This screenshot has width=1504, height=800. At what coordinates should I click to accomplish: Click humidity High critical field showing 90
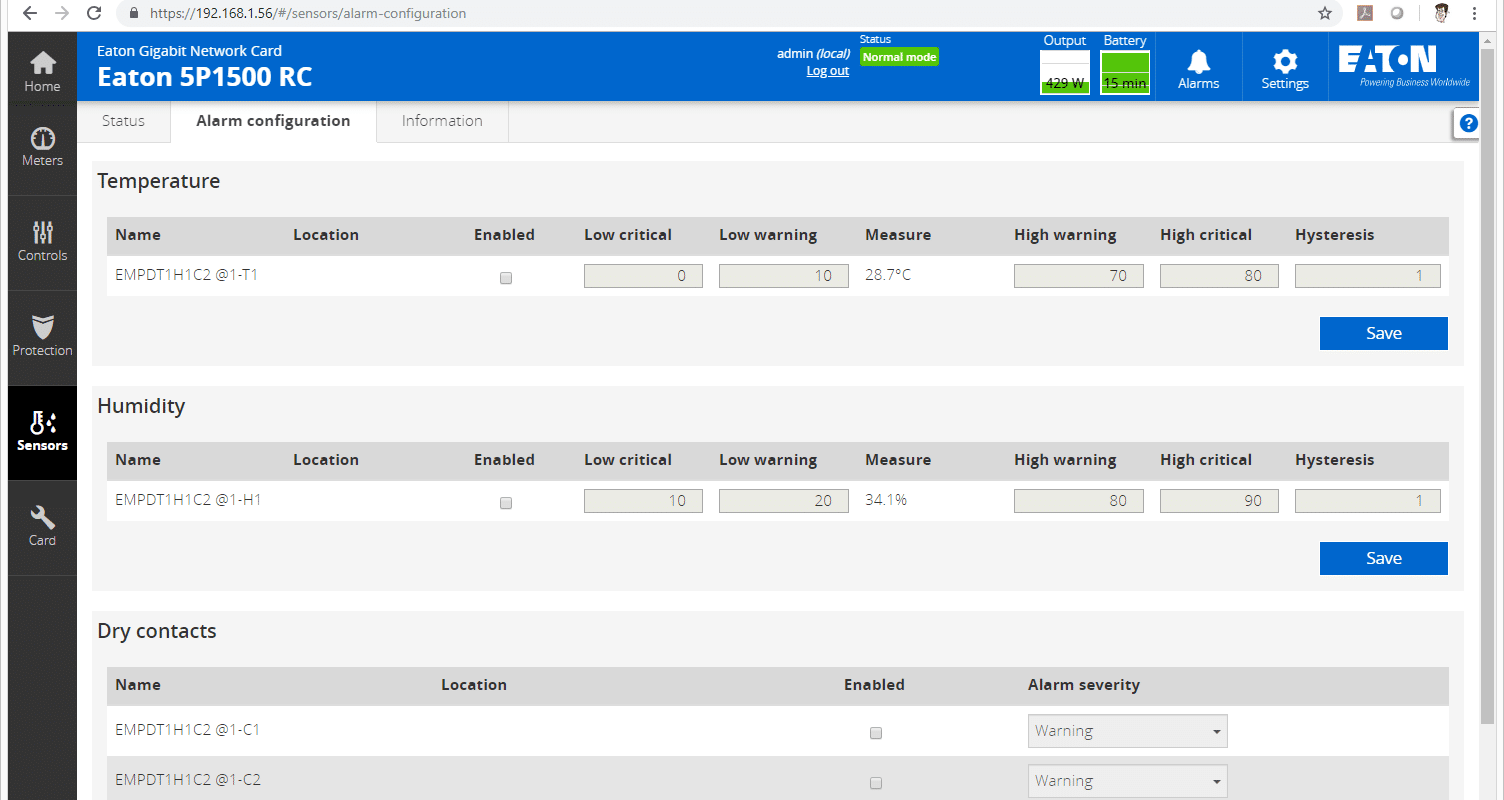(x=1219, y=501)
